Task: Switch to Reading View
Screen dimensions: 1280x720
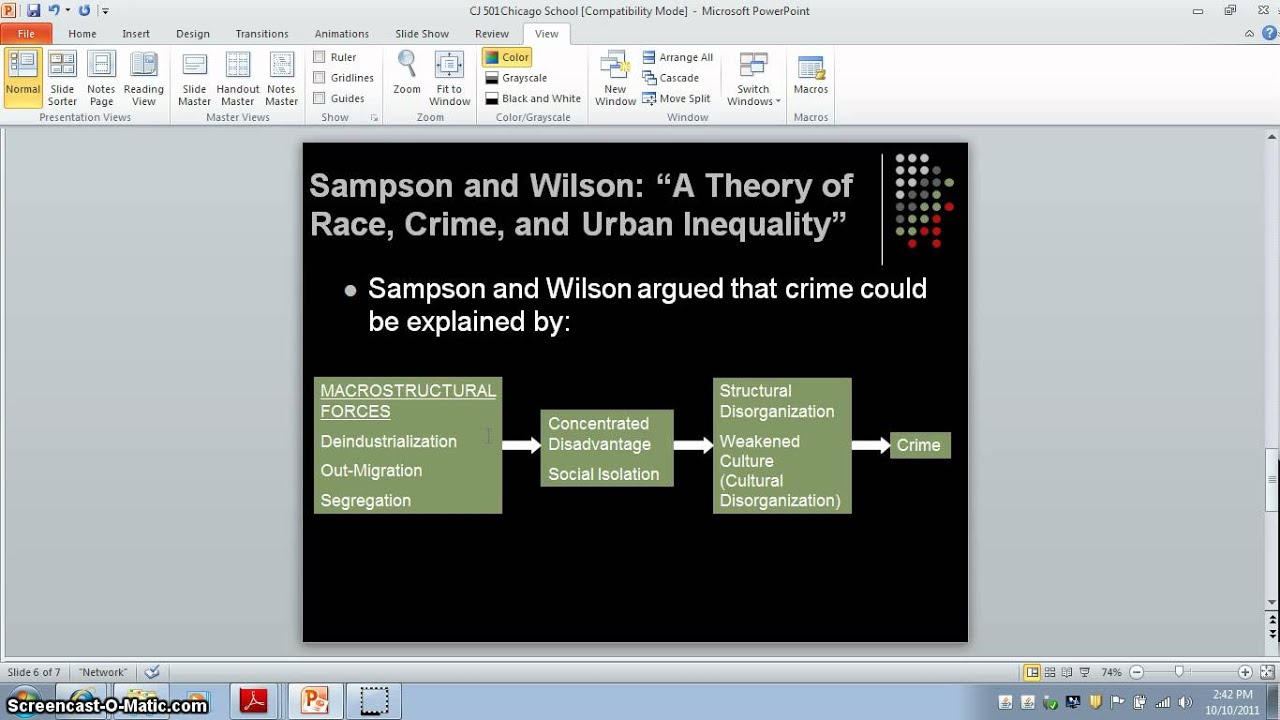Action: pyautogui.click(x=144, y=79)
